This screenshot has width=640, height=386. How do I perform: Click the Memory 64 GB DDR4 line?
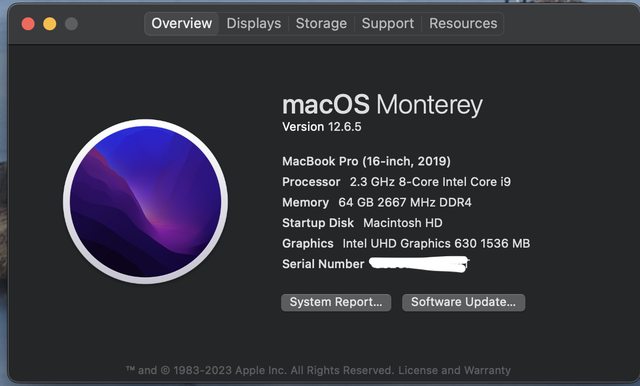pos(377,202)
